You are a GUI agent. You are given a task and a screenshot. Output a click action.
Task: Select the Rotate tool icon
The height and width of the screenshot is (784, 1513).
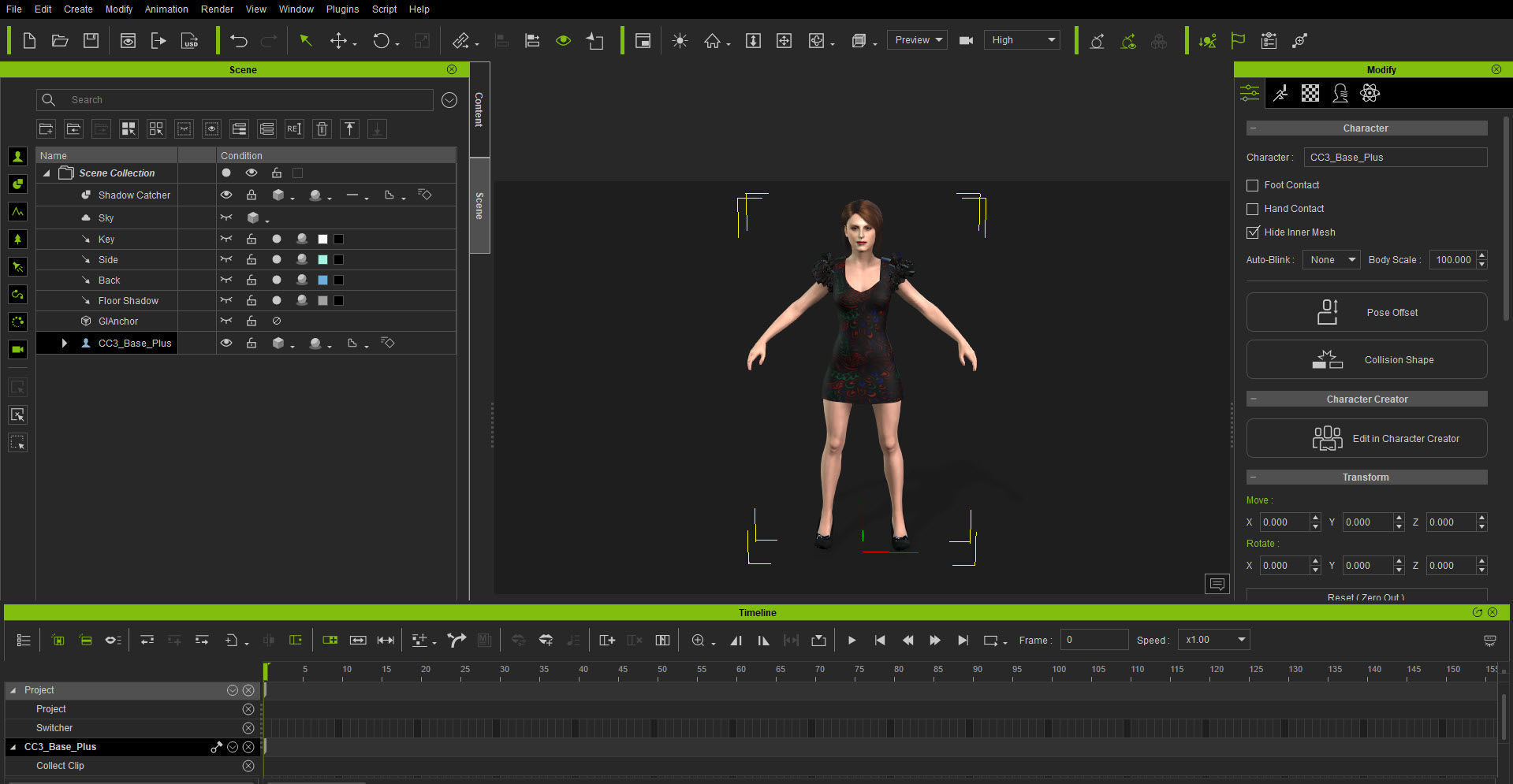click(382, 40)
